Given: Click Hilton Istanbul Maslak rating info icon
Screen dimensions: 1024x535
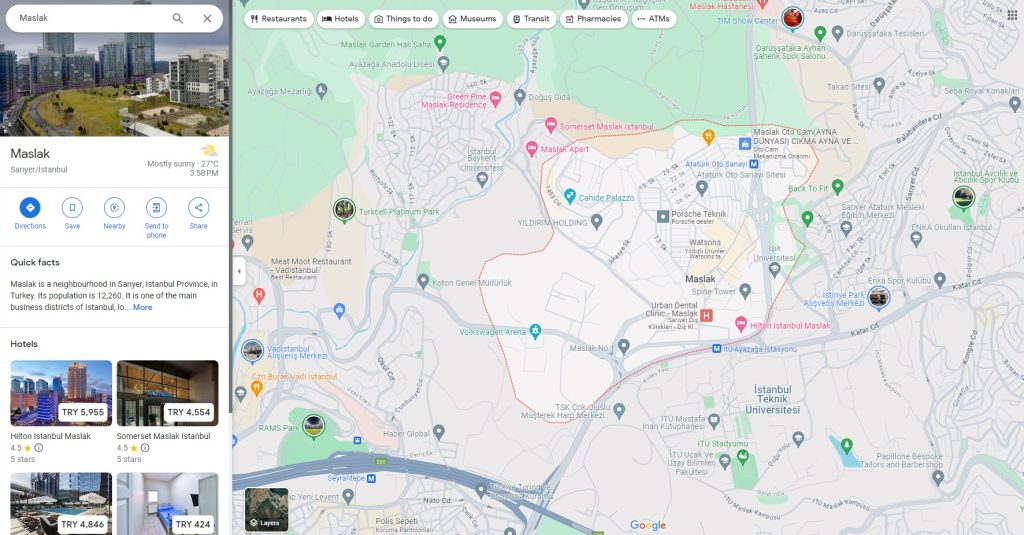Looking at the screenshot, I should click(x=39, y=448).
